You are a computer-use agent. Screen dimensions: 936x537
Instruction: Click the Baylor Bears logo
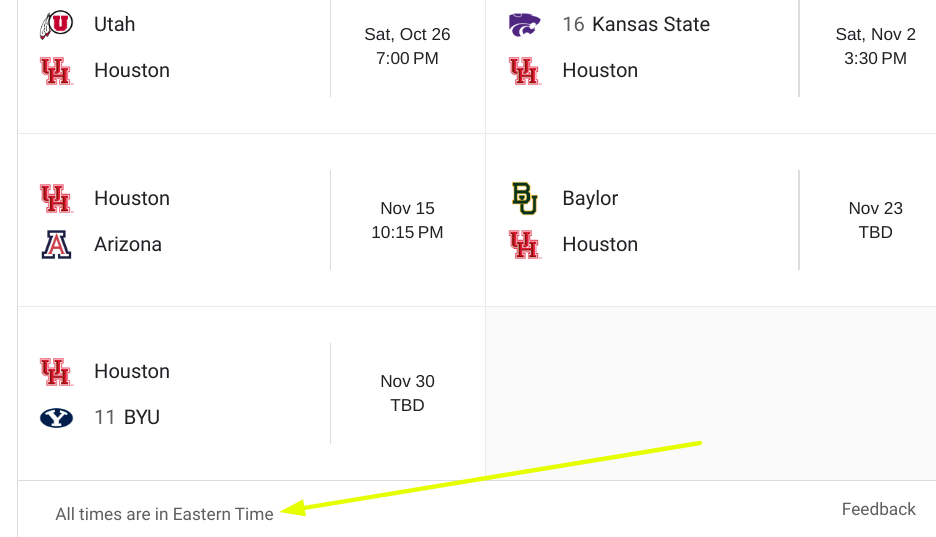(525, 198)
